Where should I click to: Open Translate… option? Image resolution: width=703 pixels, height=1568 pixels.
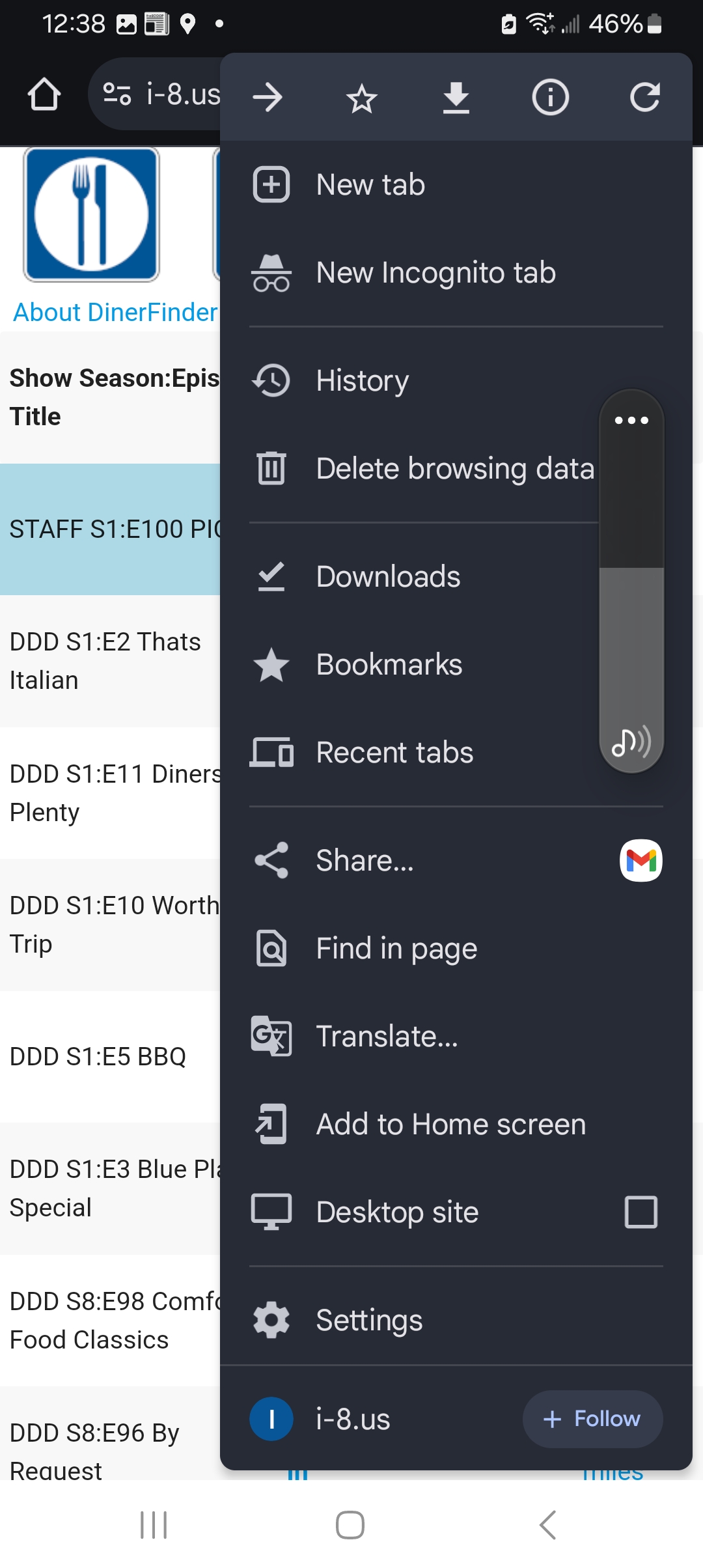(387, 1036)
